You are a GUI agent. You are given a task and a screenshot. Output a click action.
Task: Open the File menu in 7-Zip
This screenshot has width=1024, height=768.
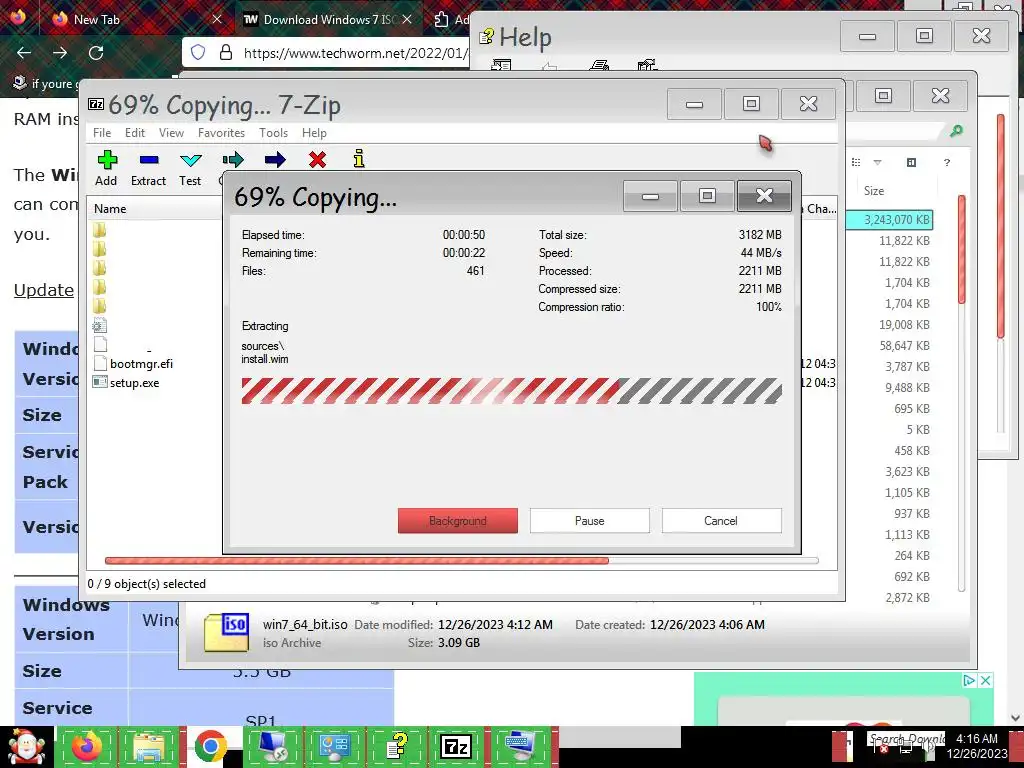pyautogui.click(x=102, y=133)
